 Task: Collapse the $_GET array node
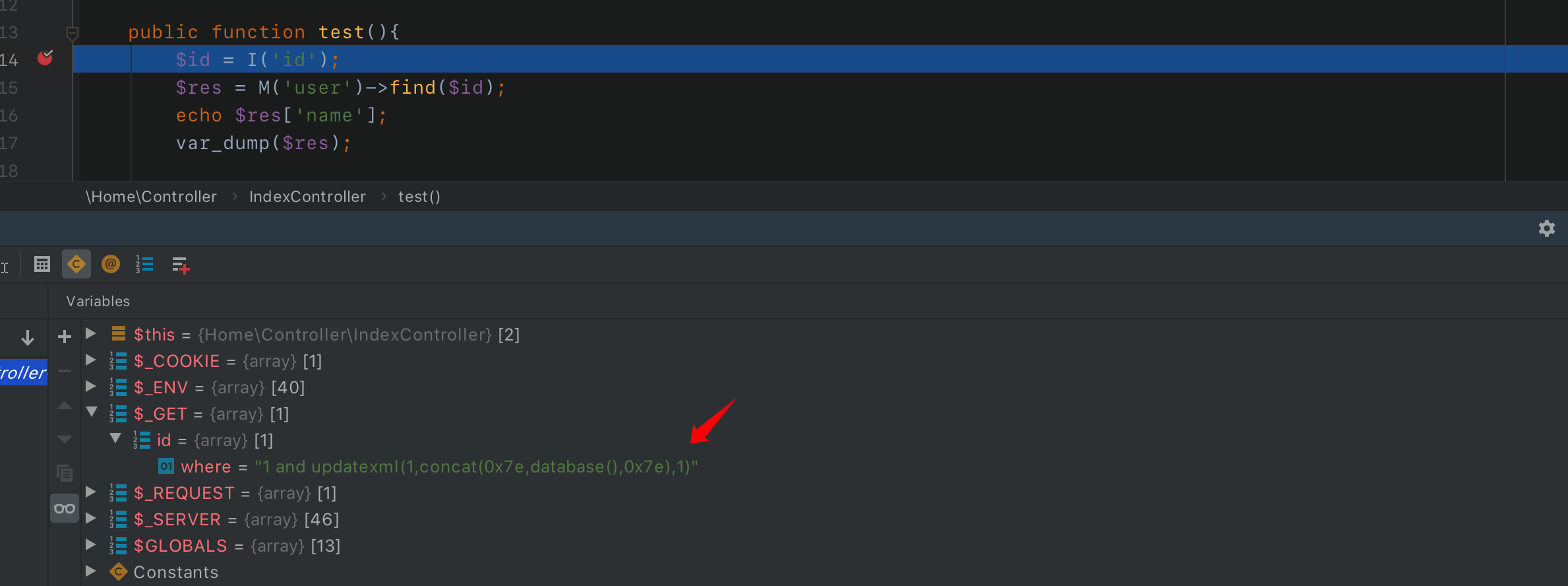tap(92, 413)
